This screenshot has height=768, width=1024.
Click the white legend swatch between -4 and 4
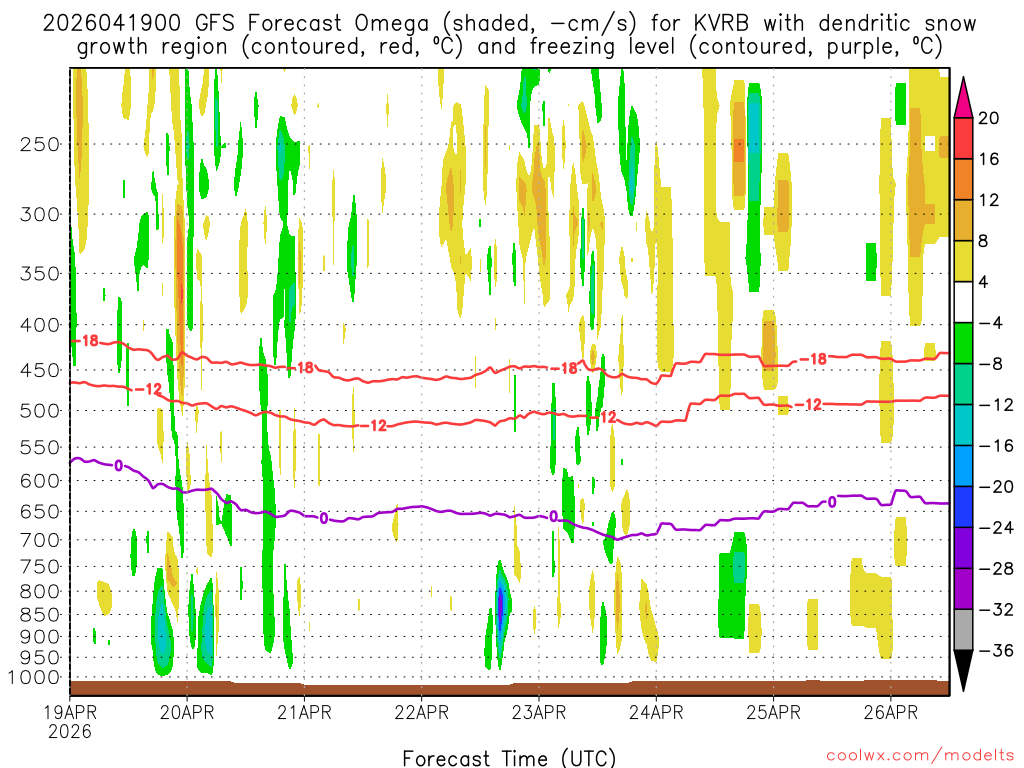point(963,302)
